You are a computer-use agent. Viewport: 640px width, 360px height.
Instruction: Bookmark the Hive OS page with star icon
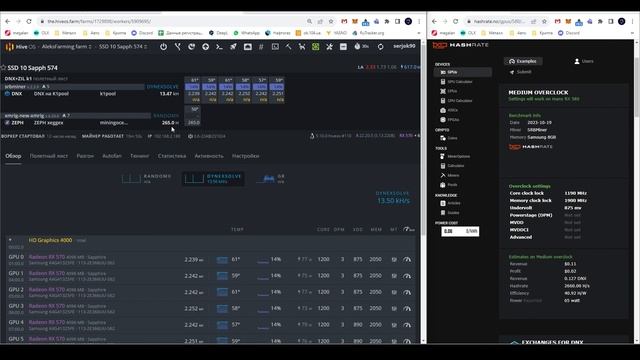point(331,21)
